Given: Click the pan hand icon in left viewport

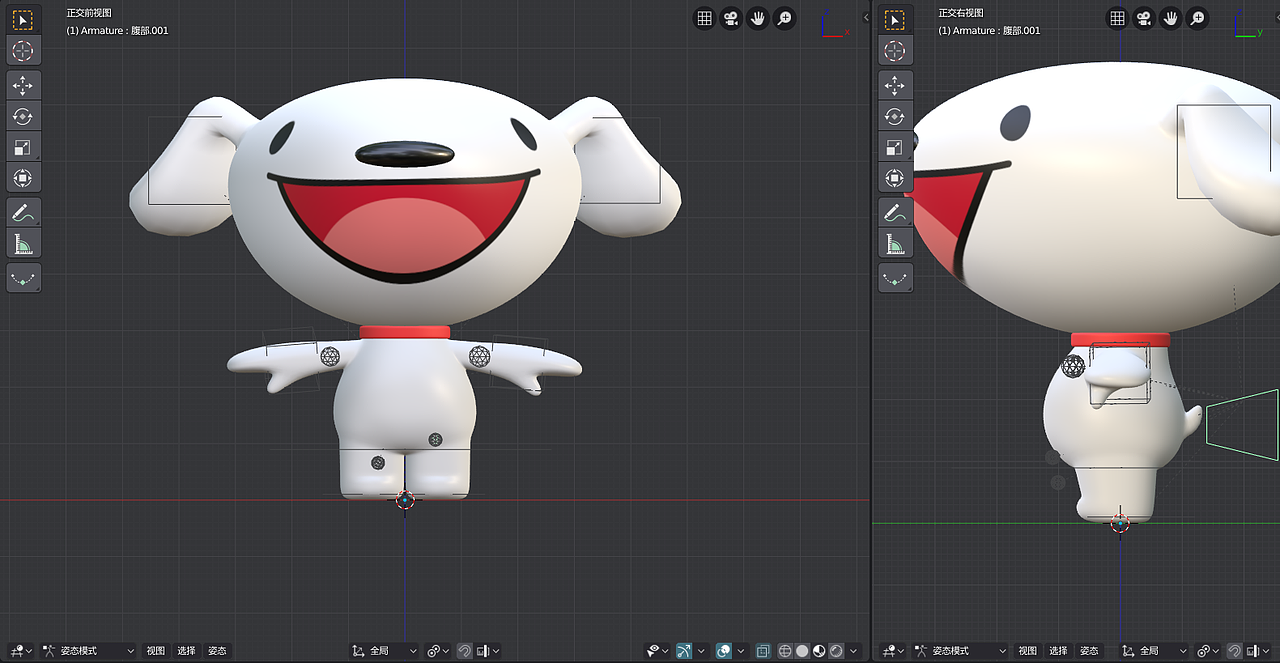Looking at the screenshot, I should point(758,18).
